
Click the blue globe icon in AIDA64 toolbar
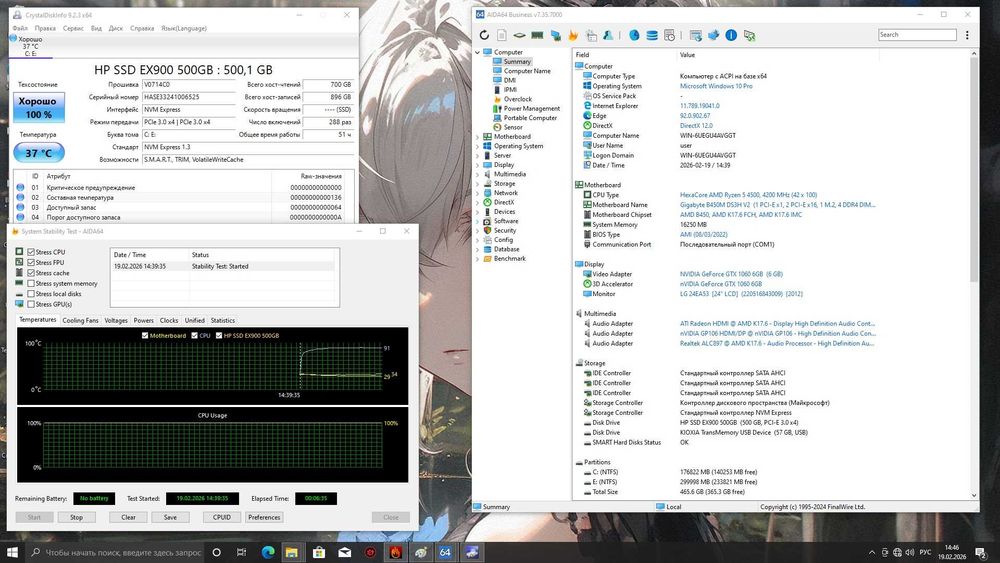[634, 35]
